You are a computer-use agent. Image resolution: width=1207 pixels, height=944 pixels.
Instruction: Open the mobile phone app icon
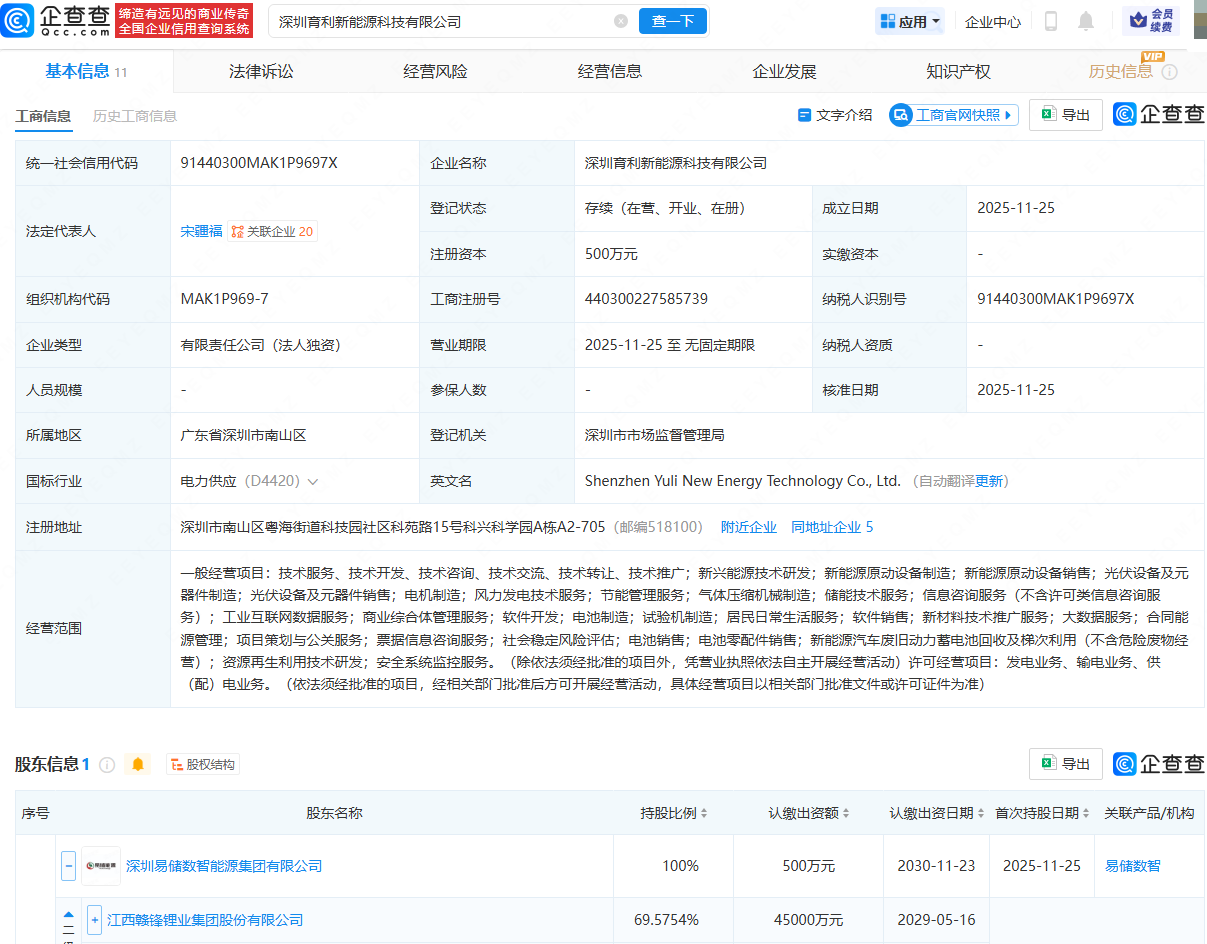(x=1051, y=21)
